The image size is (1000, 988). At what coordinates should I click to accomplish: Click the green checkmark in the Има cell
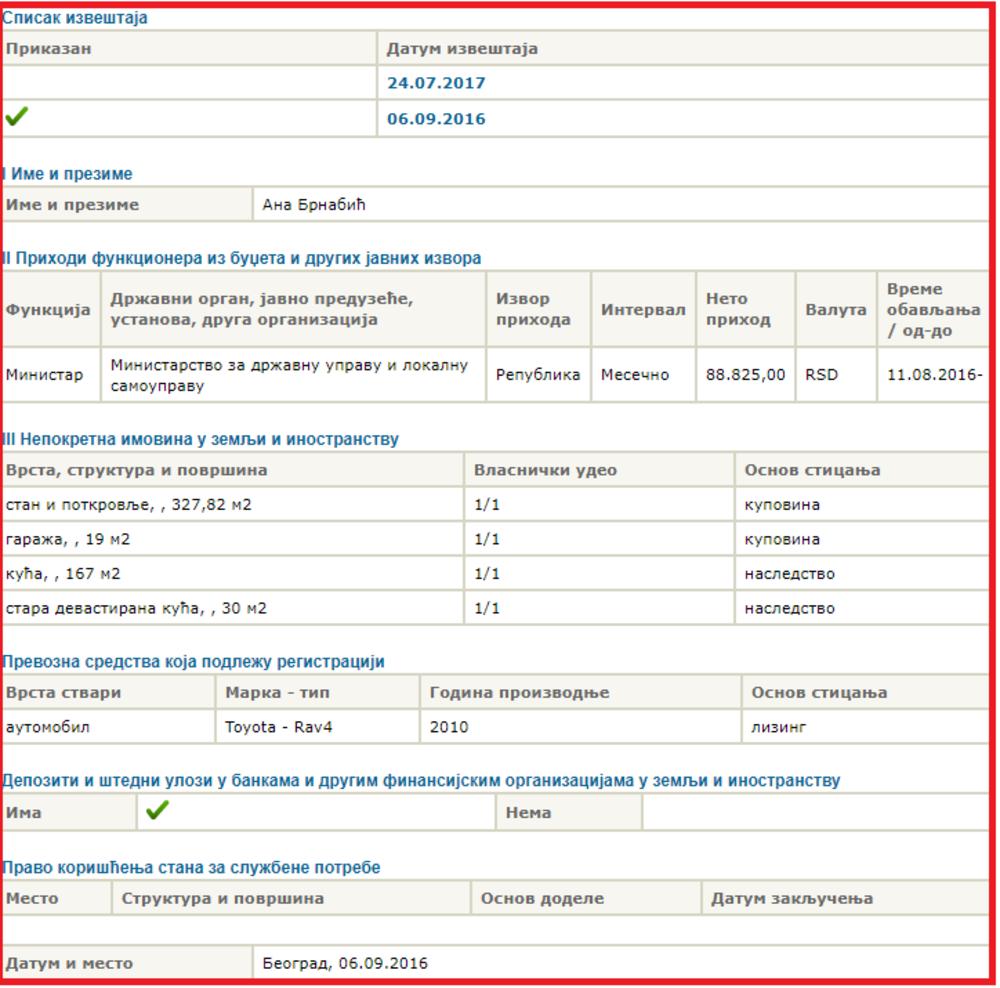[157, 812]
